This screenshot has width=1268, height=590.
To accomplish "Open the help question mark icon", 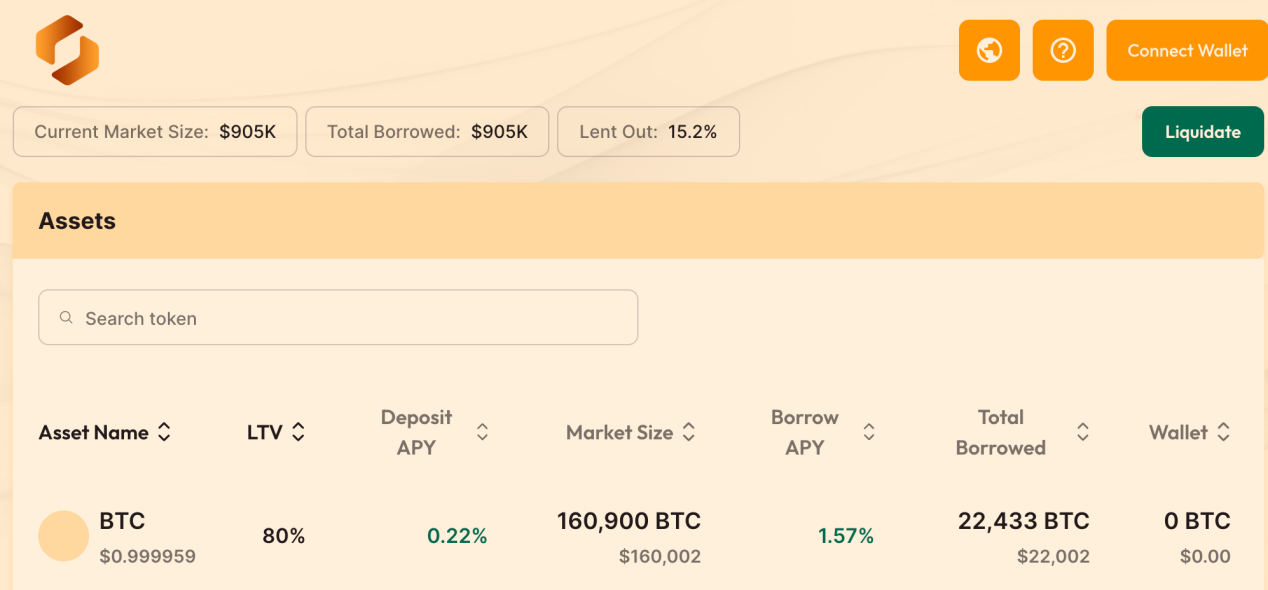I will [x=1062, y=49].
